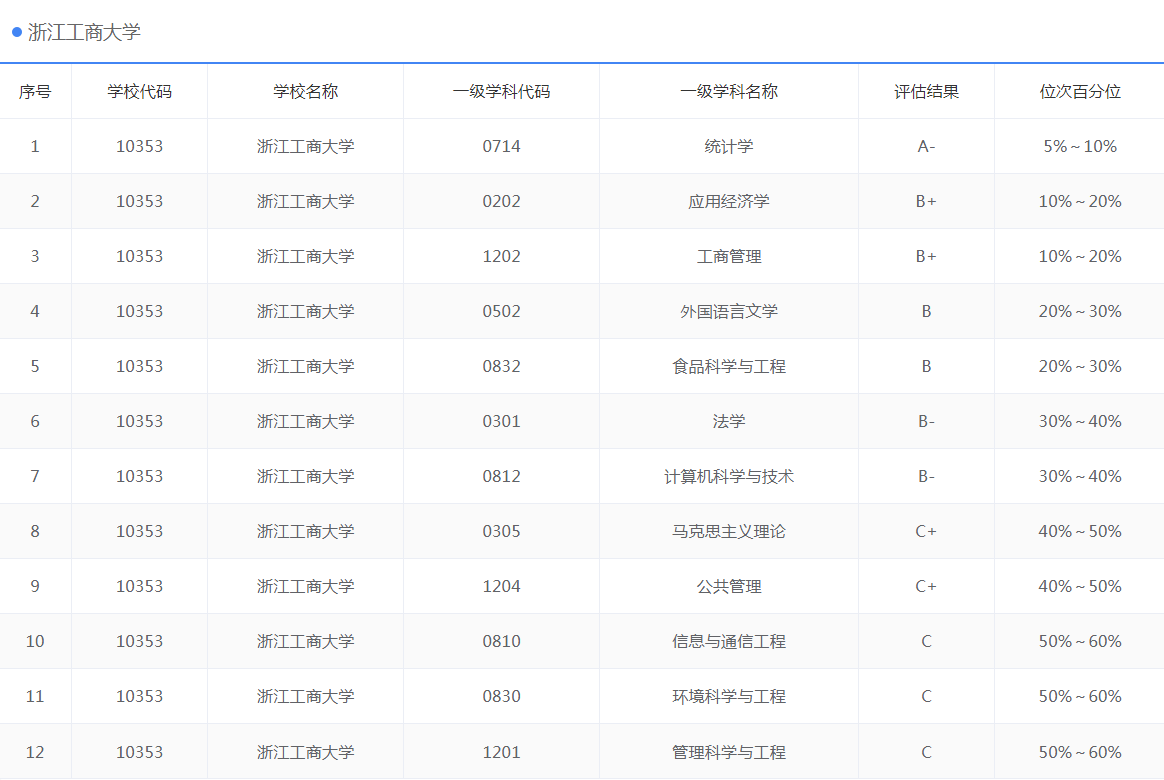This screenshot has width=1164, height=780.
Task: Click the C result for 环境科学与工程
Action: (926, 695)
